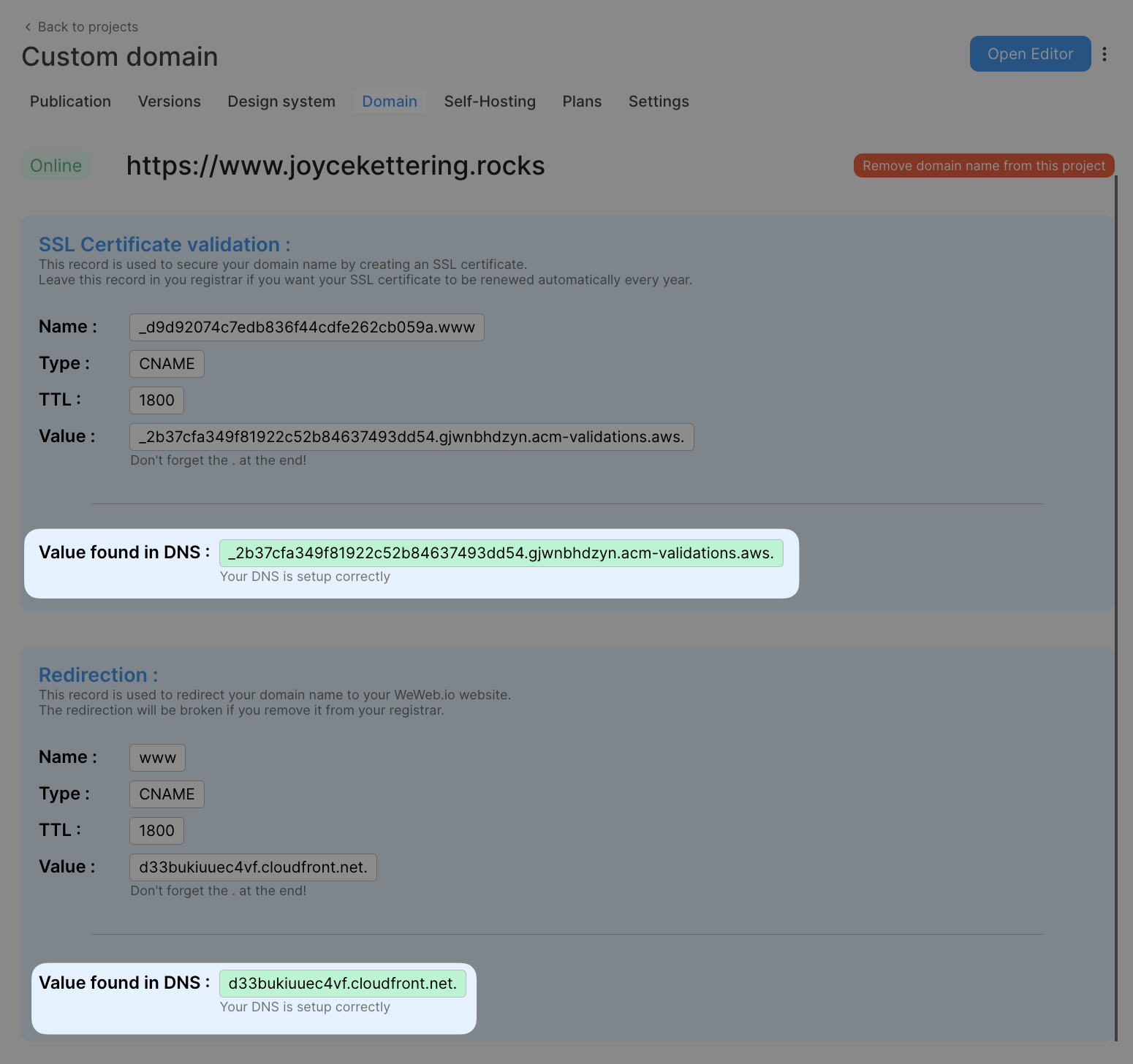Image resolution: width=1133 pixels, height=1064 pixels.
Task: Select the d33bukiuuec4vf.cloudfront.net green DNS value
Action: coord(342,983)
